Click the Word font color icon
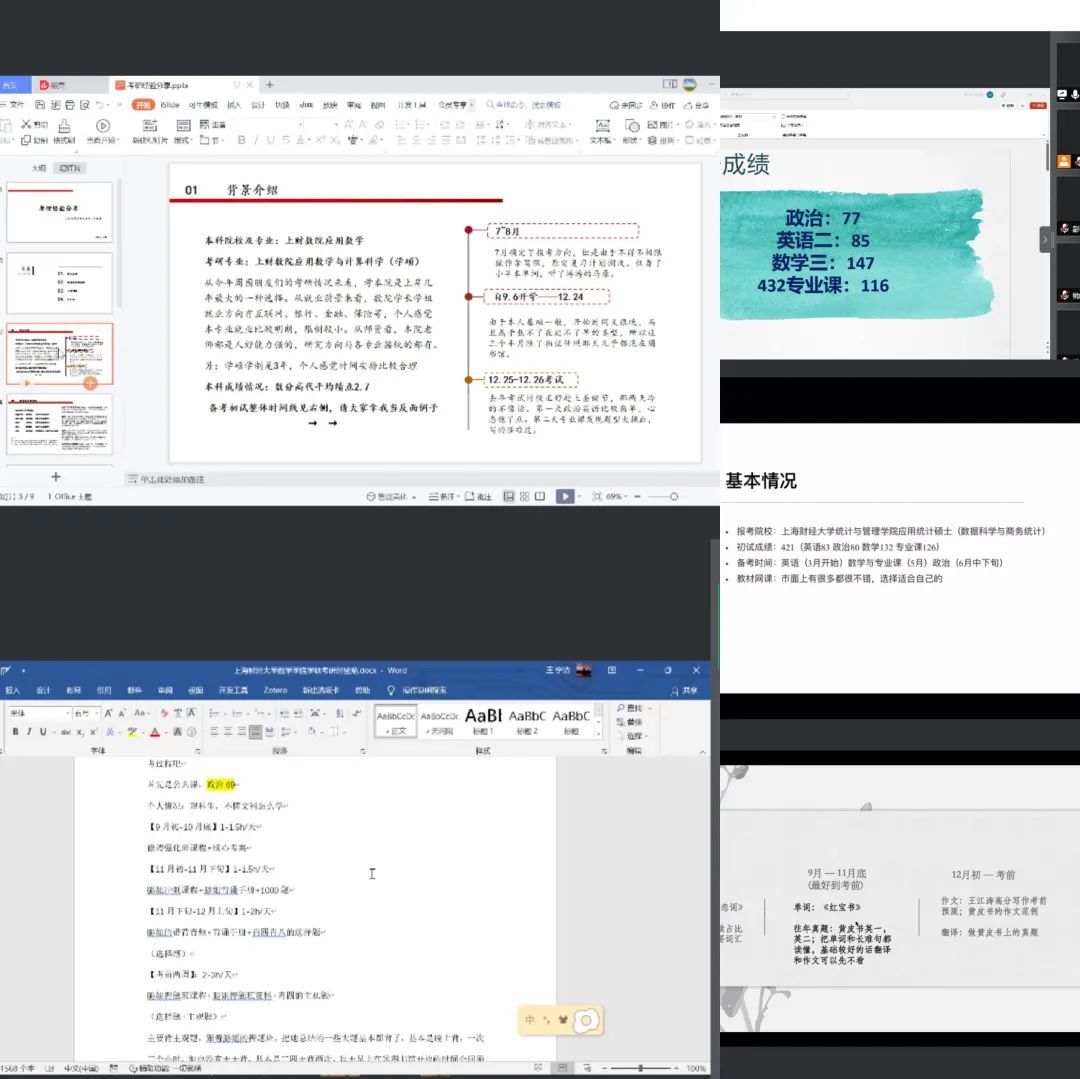 click(x=155, y=732)
